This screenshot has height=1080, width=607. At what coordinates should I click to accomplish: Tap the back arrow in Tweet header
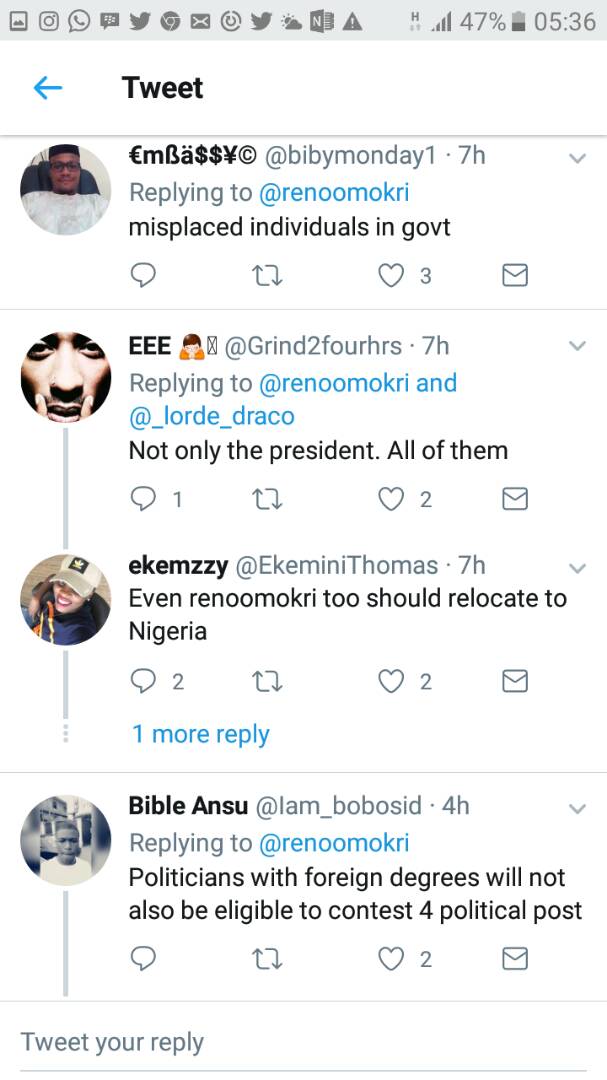48,88
